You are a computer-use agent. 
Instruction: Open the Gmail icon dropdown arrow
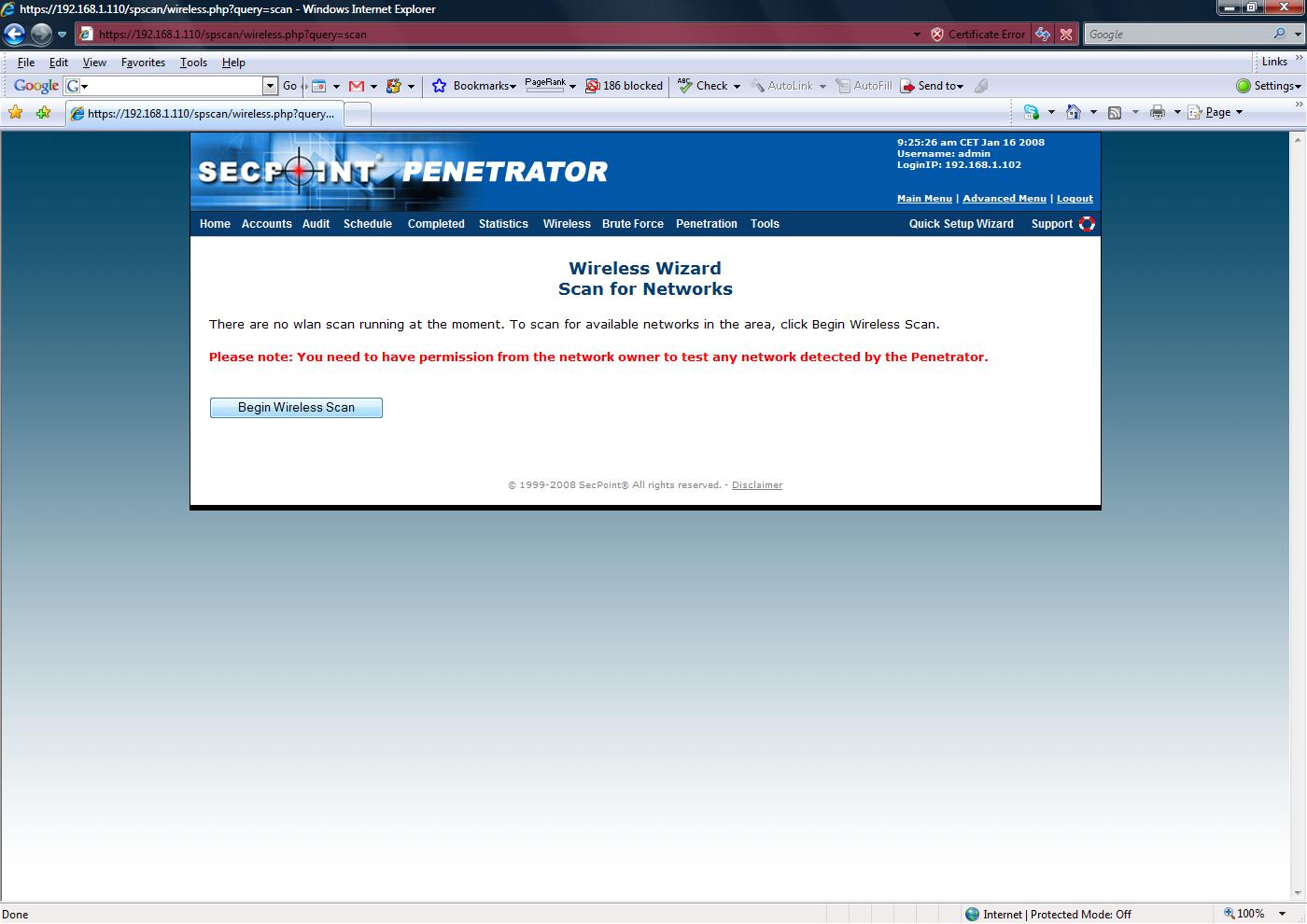click(373, 86)
